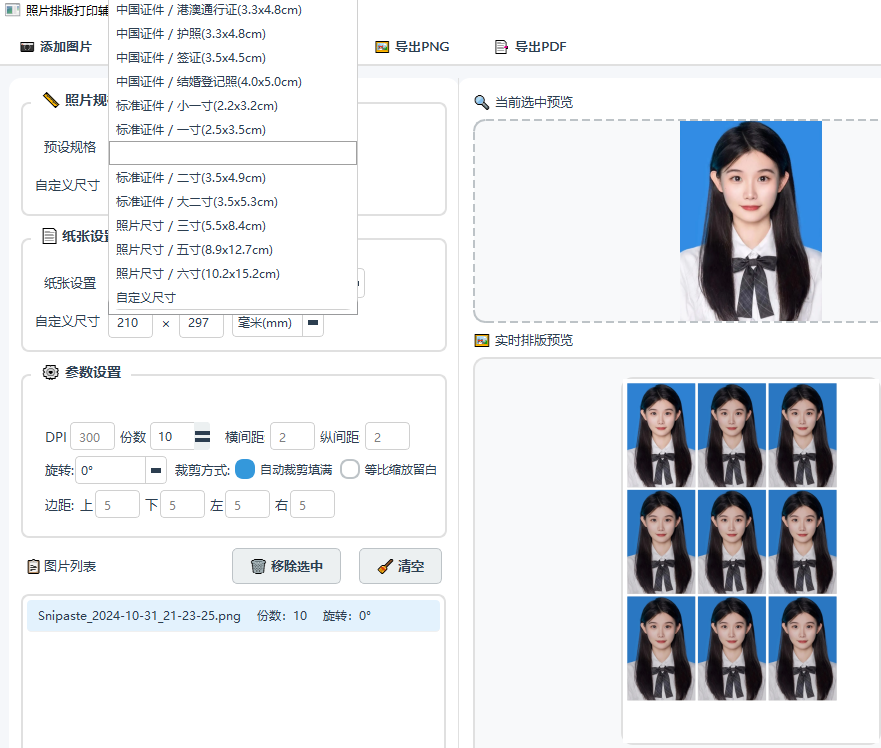Click the 移除选中 trash button
This screenshot has height=748, width=881.
point(286,566)
